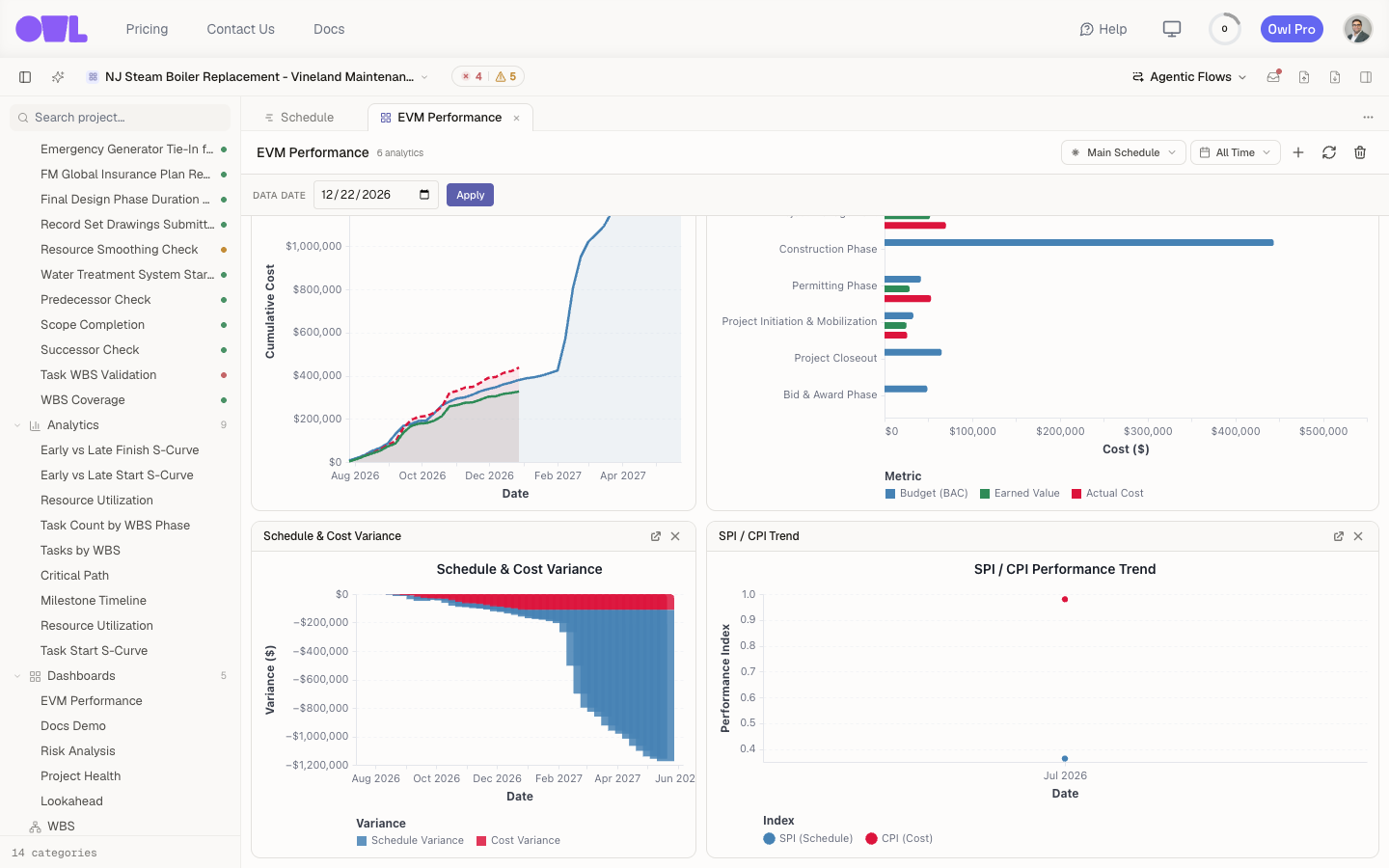Viewport: 1389px width, 868px height.
Task: Open Lookahead dashboard
Action: tap(71, 801)
